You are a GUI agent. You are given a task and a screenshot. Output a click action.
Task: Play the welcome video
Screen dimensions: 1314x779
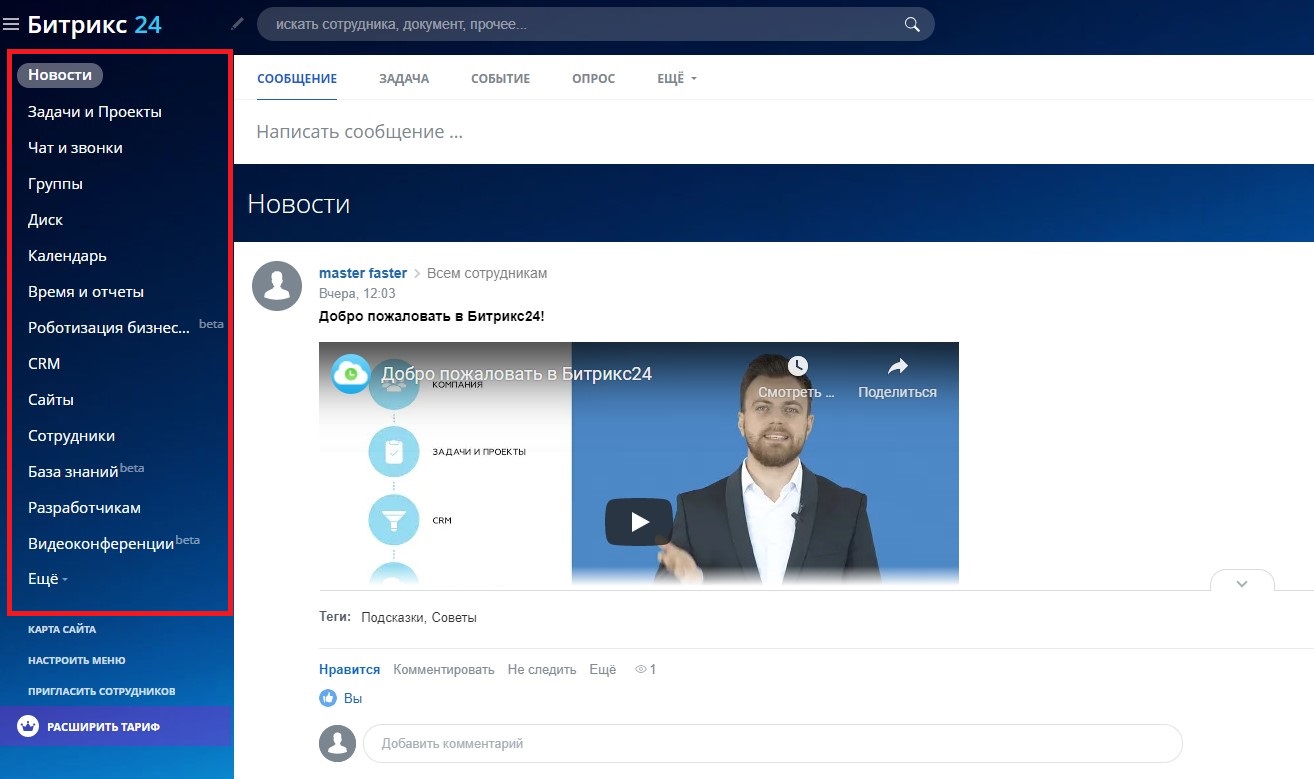pyautogui.click(x=638, y=521)
